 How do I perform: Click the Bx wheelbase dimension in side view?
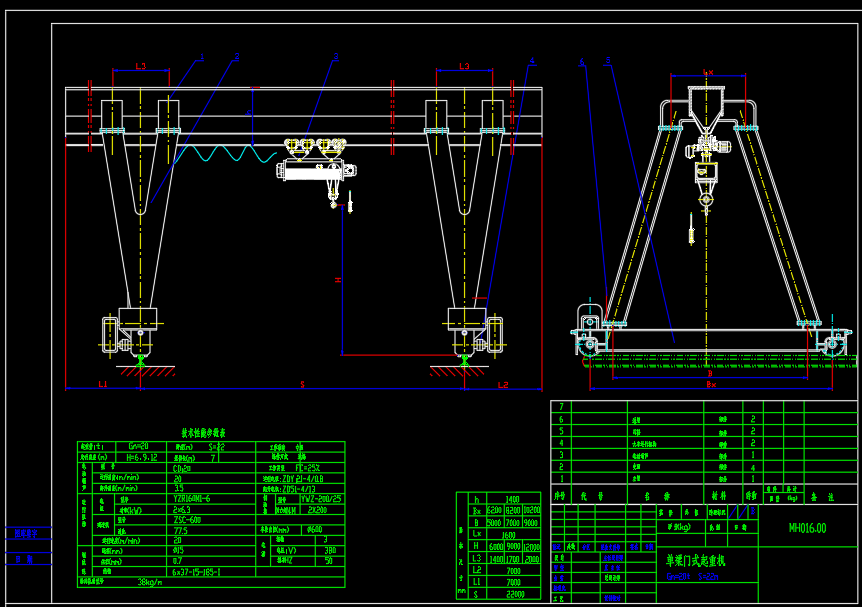click(711, 384)
